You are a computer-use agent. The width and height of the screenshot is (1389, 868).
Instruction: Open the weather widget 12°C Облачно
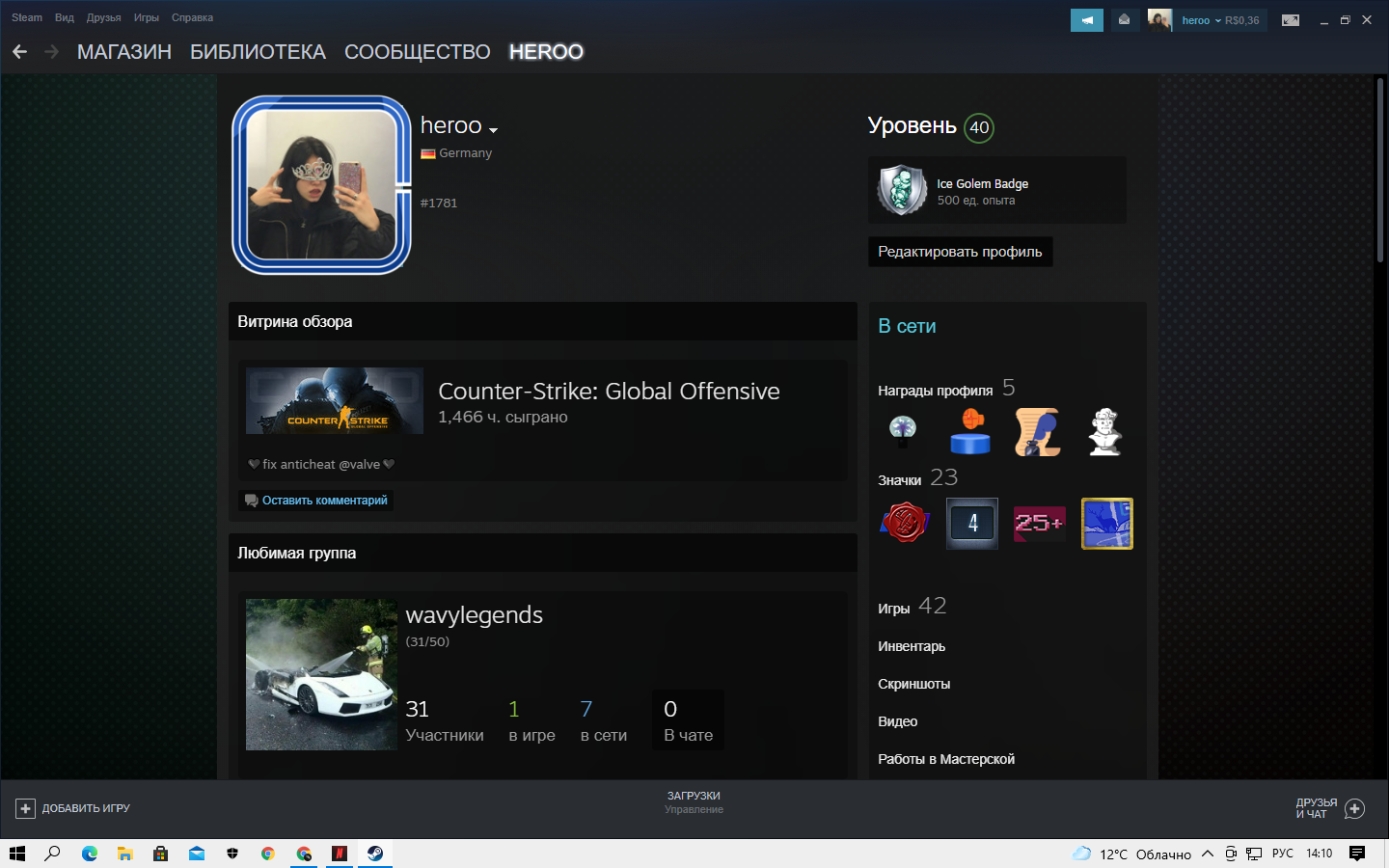pos(1132,854)
